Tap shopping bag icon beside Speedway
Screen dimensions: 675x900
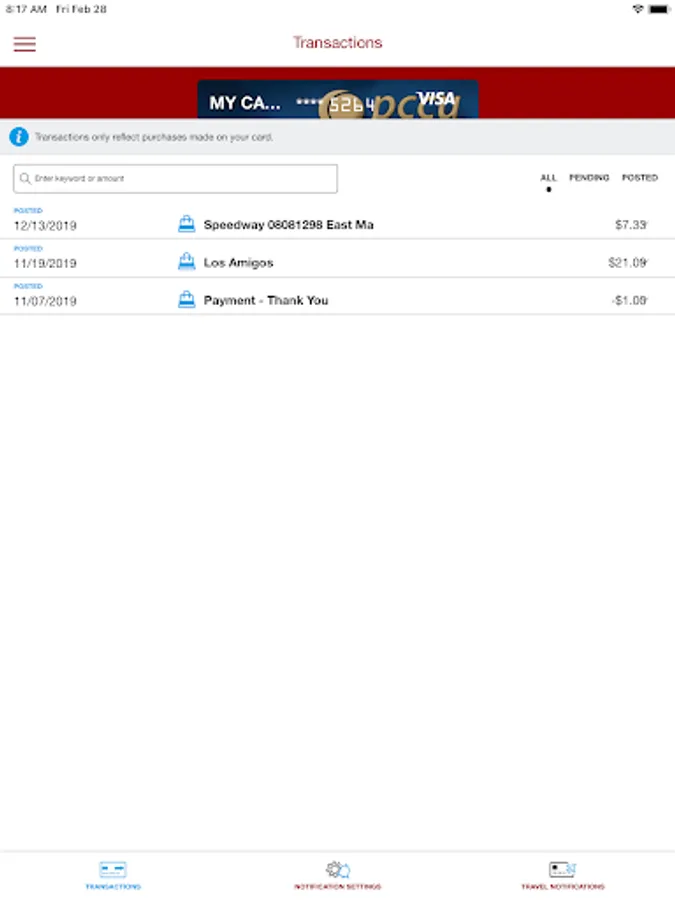[x=187, y=224]
